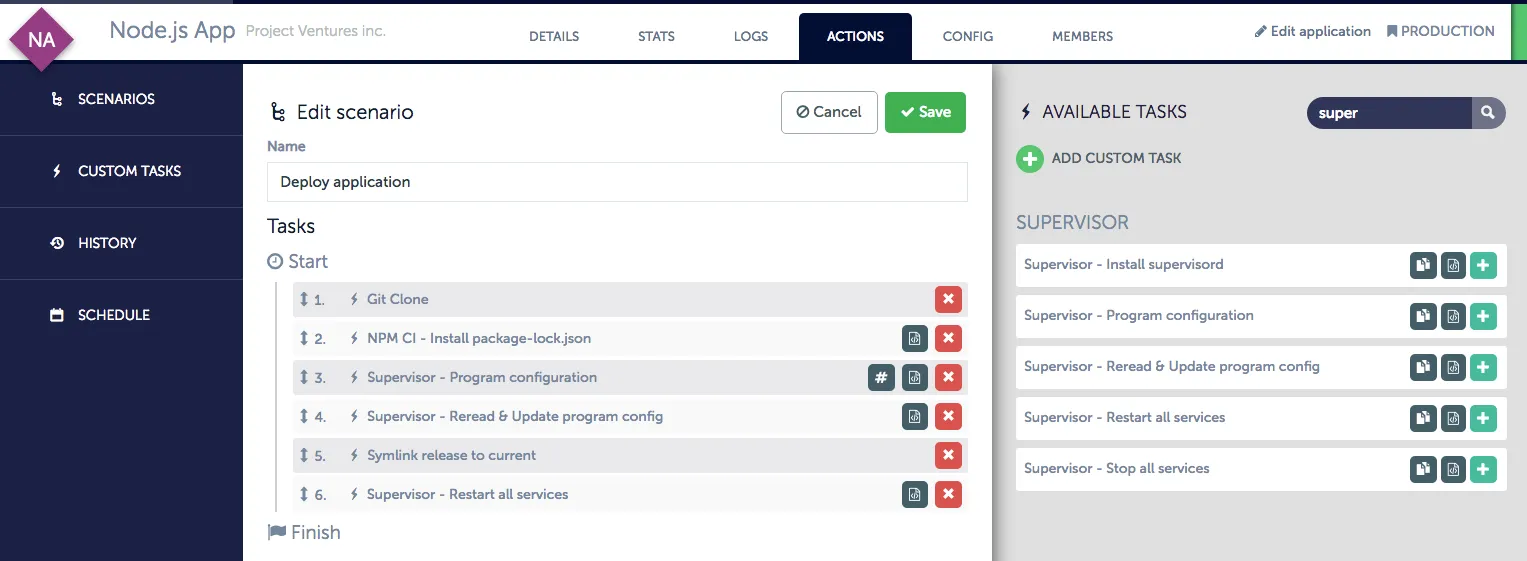The height and width of the screenshot is (561, 1527).
Task: Open script icon for NPM CI task
Action: (914, 339)
